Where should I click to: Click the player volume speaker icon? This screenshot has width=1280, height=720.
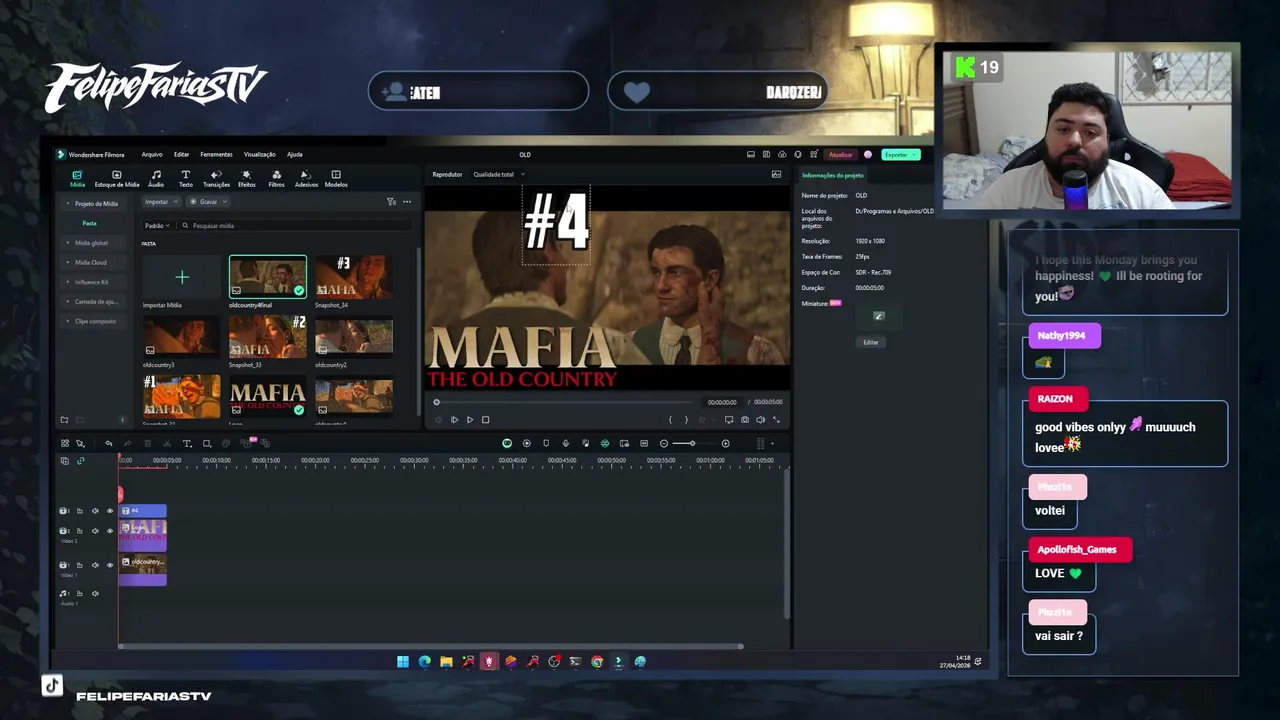coord(760,420)
